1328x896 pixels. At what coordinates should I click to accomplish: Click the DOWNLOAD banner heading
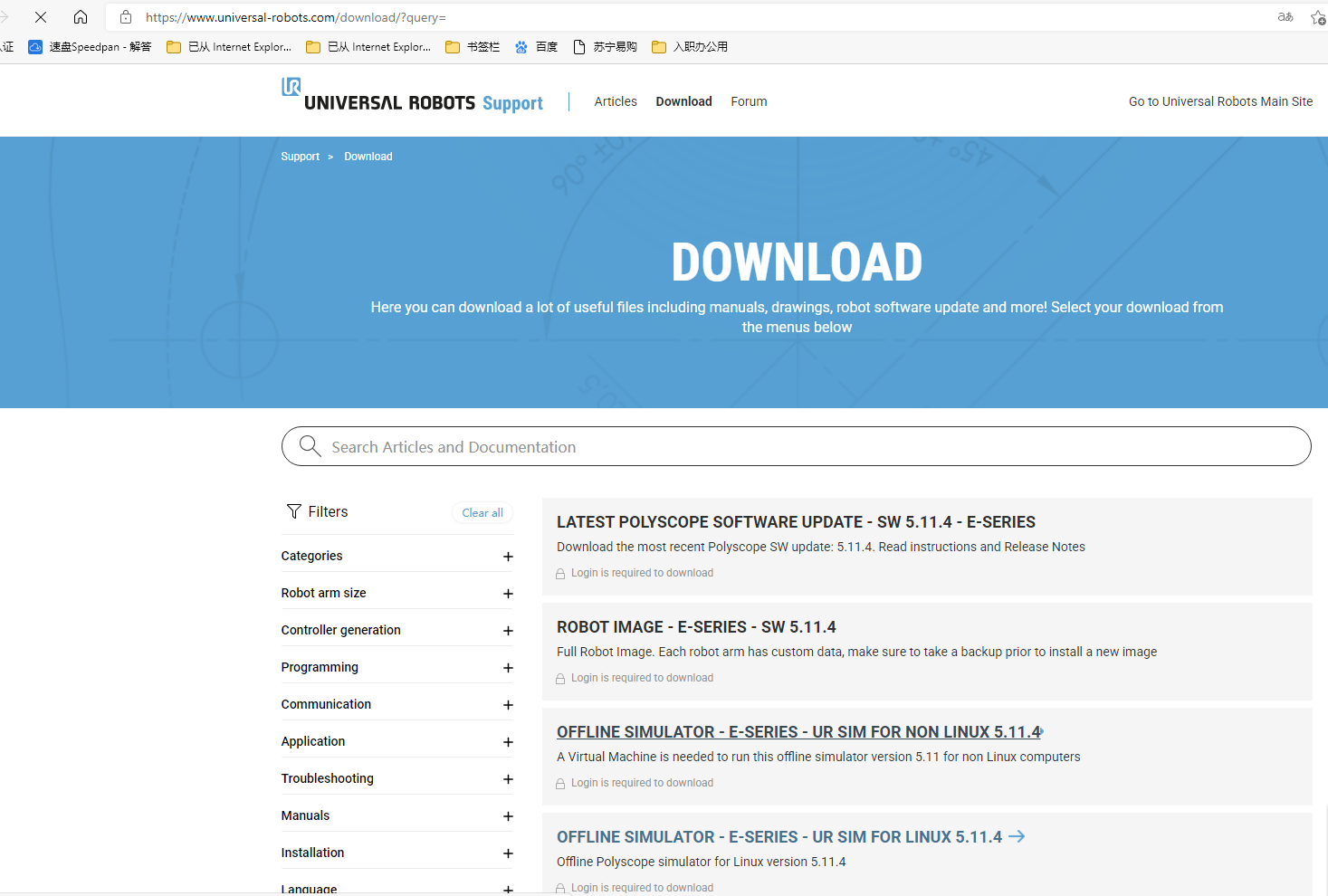[797, 262]
